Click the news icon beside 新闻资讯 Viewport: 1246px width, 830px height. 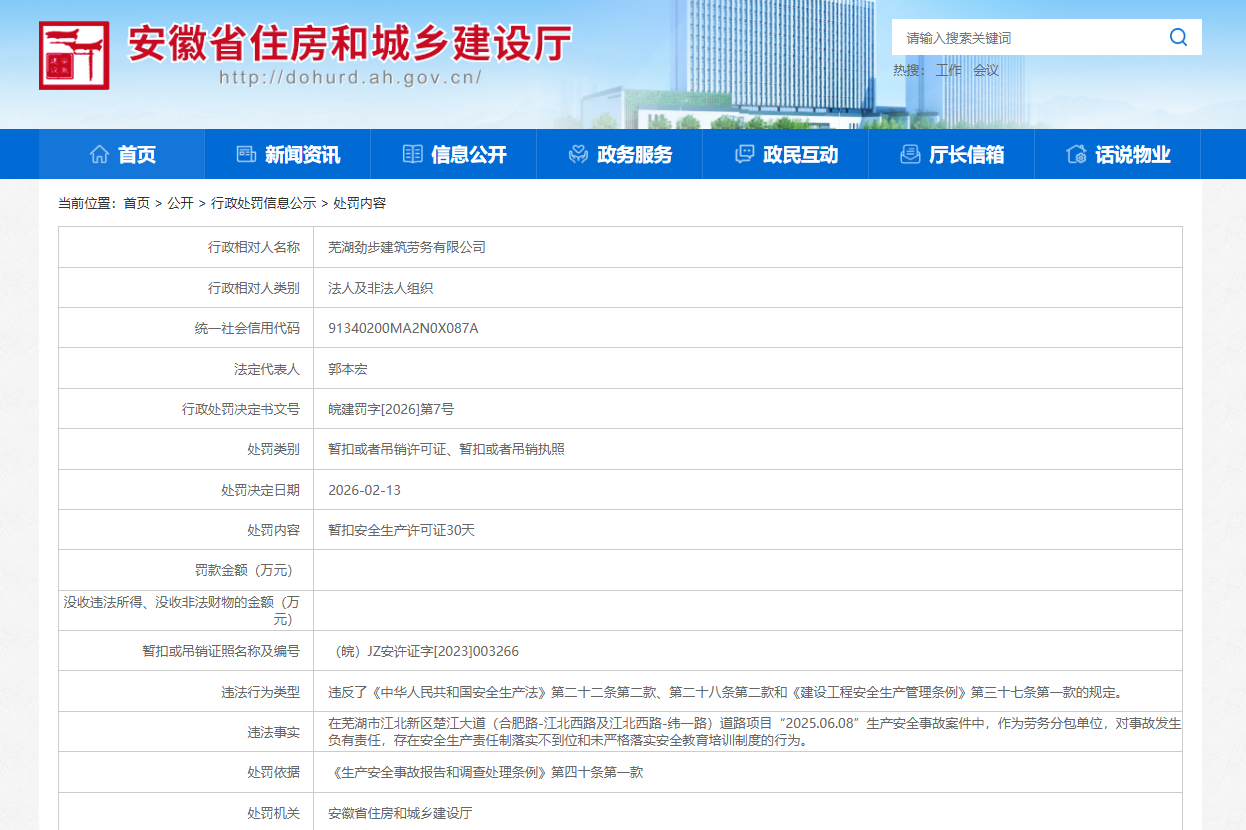(246, 154)
